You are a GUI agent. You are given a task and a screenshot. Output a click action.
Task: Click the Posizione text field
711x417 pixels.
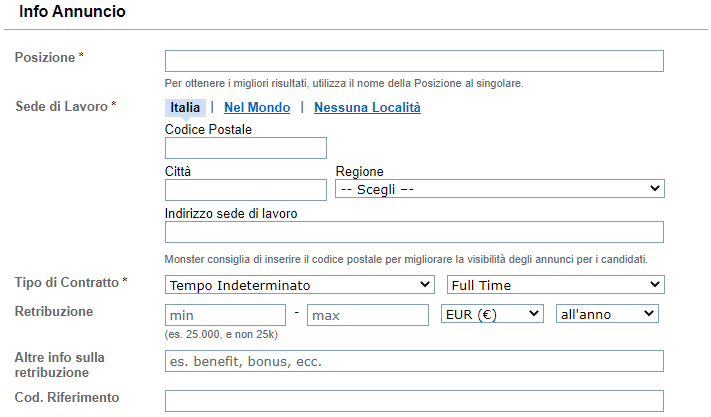414,61
